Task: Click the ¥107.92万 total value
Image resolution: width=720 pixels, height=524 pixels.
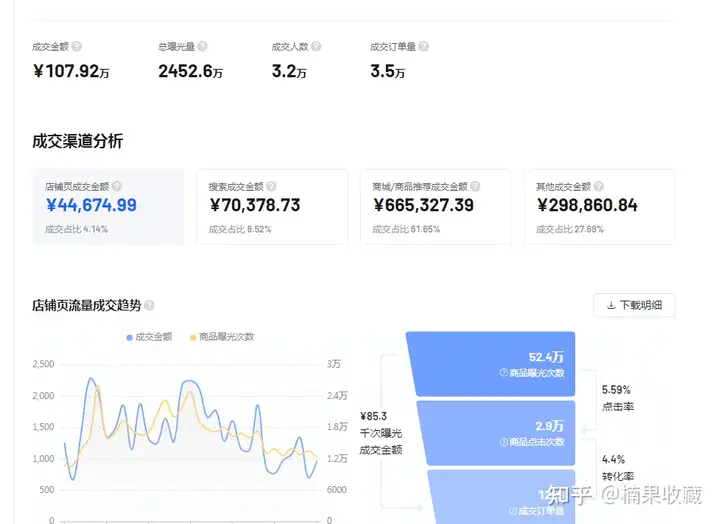Action: coord(71,71)
